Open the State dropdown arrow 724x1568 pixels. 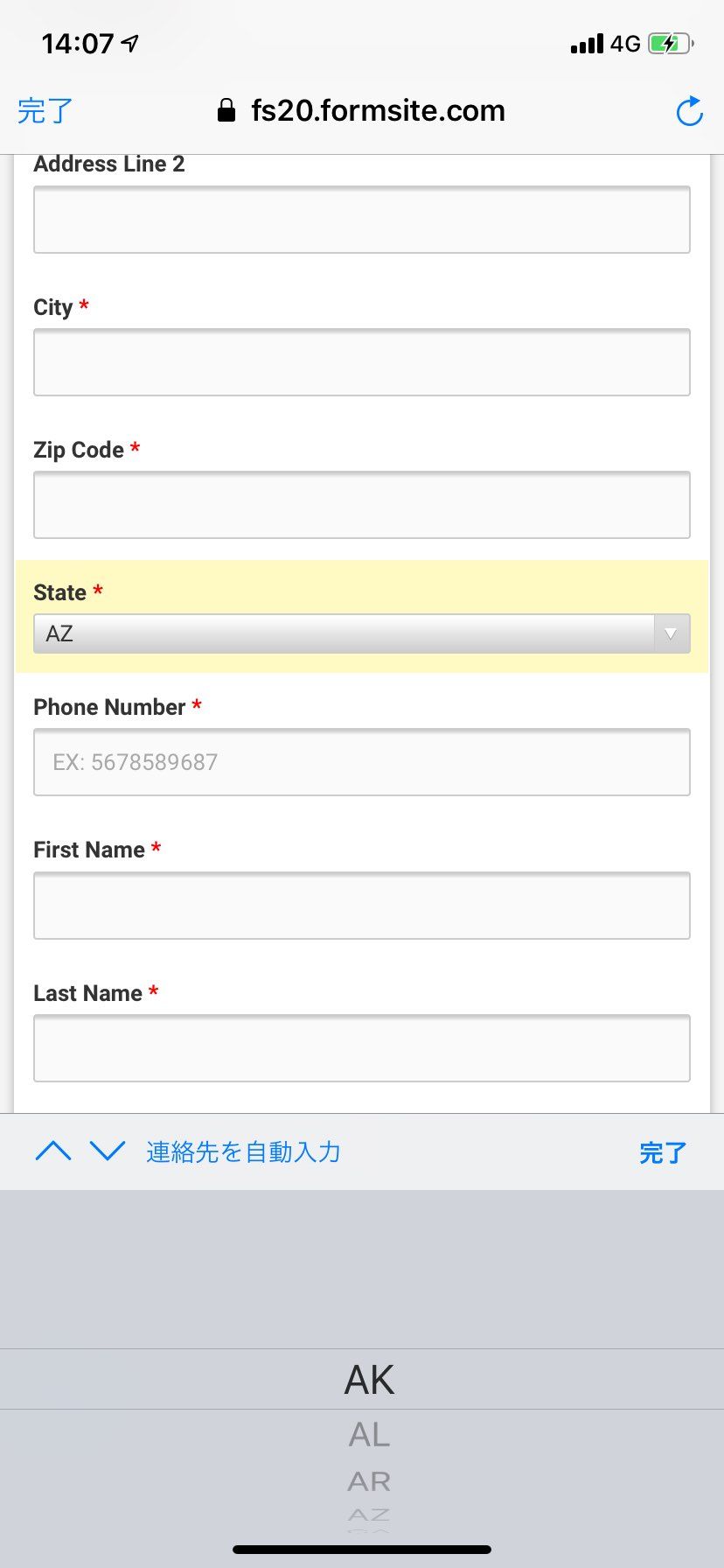click(x=671, y=633)
